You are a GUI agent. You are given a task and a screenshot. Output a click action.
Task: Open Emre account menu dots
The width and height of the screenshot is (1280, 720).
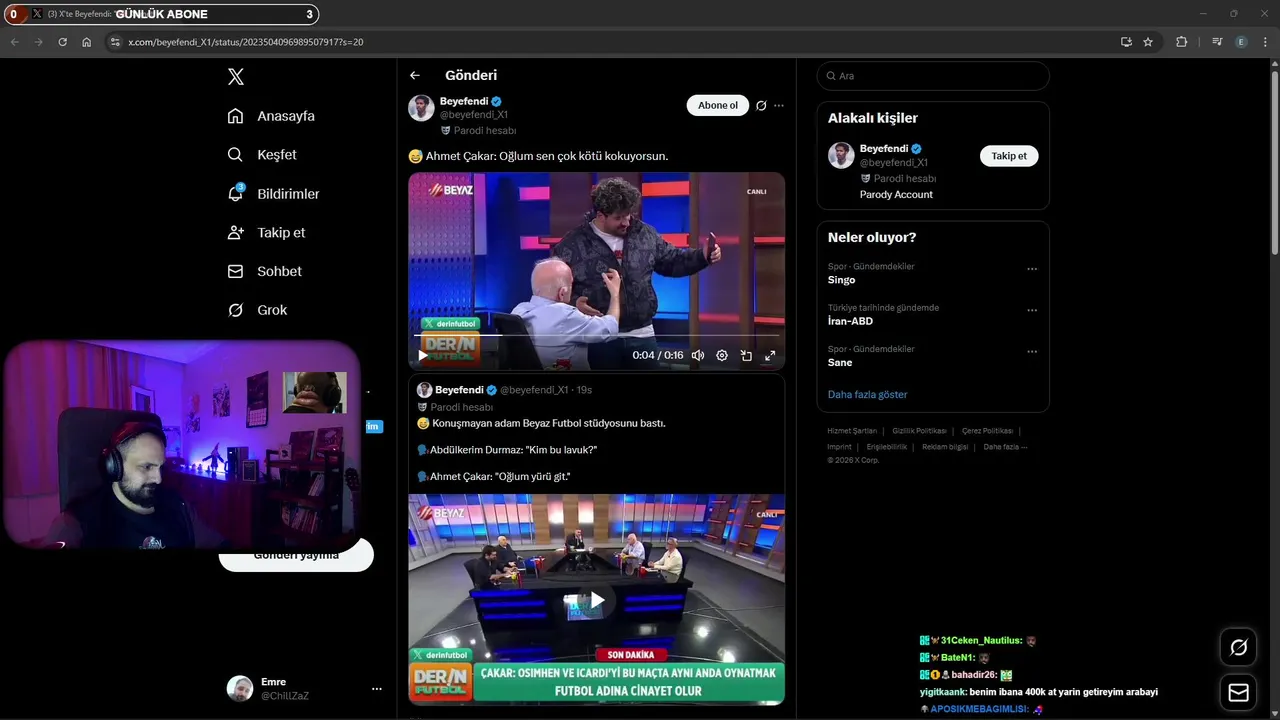(x=377, y=689)
